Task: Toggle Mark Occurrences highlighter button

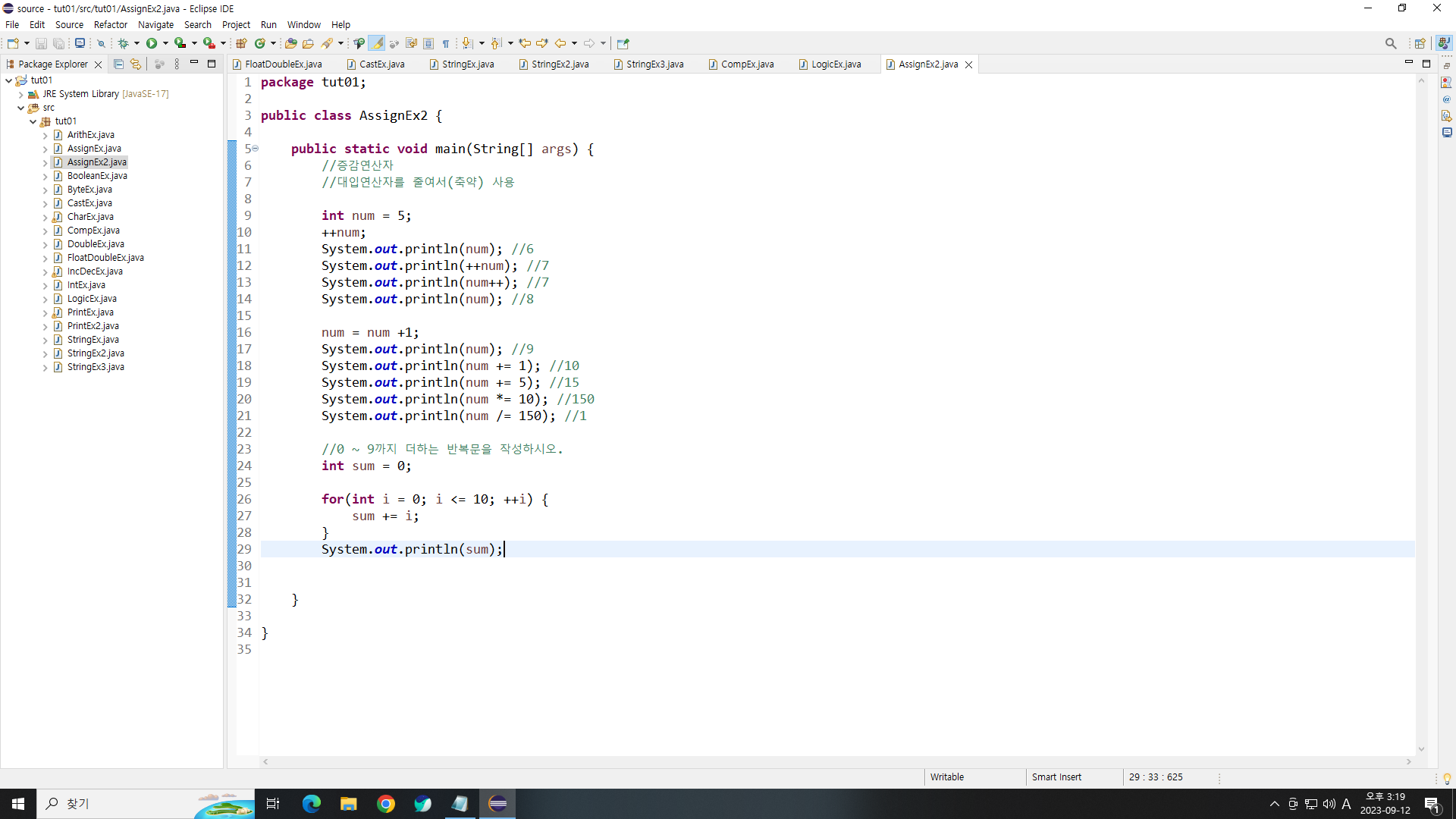Action: point(377,43)
